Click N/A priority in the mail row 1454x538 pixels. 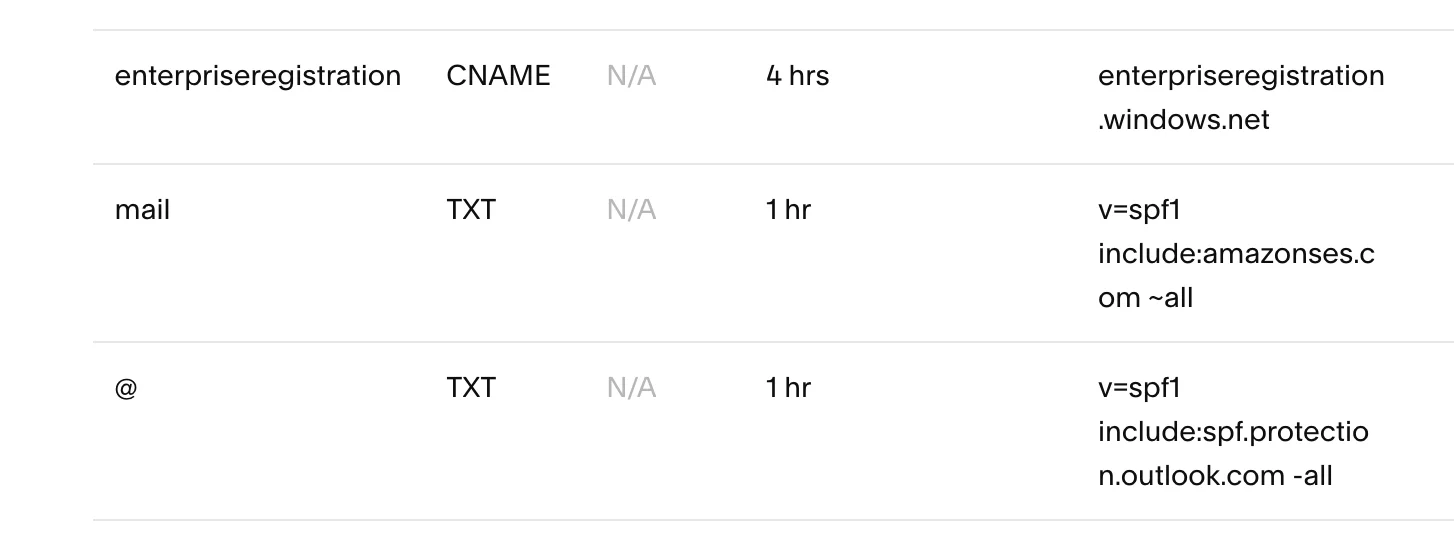tap(631, 210)
